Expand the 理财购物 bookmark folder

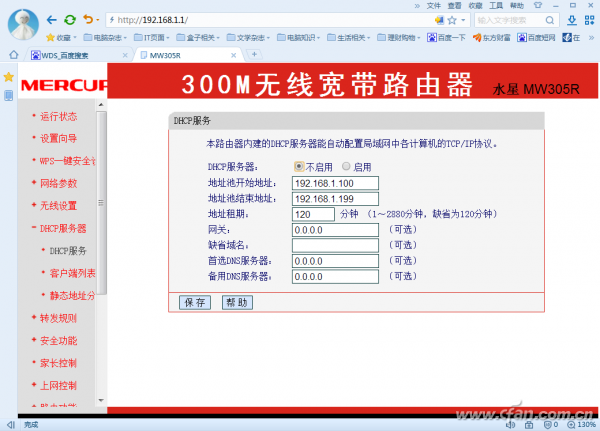pyautogui.click(x=399, y=38)
